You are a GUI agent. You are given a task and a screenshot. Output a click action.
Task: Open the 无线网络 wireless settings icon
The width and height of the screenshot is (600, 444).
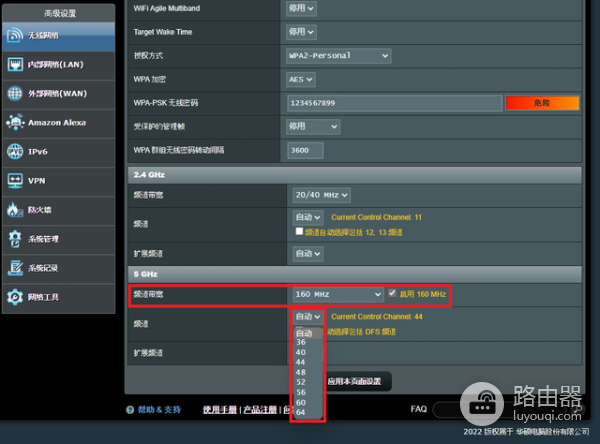(15, 36)
